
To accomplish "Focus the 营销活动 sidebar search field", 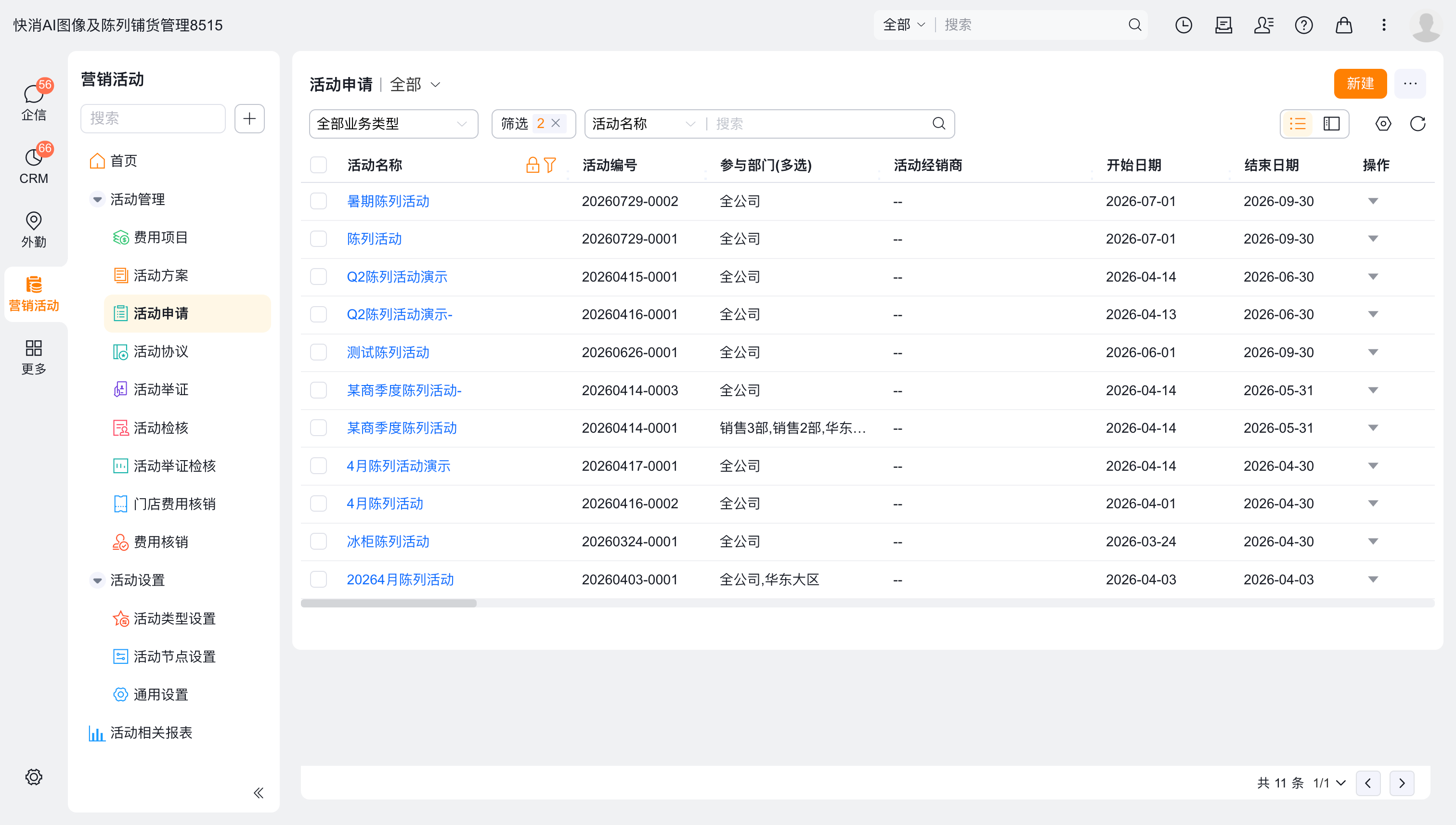I will [153, 118].
